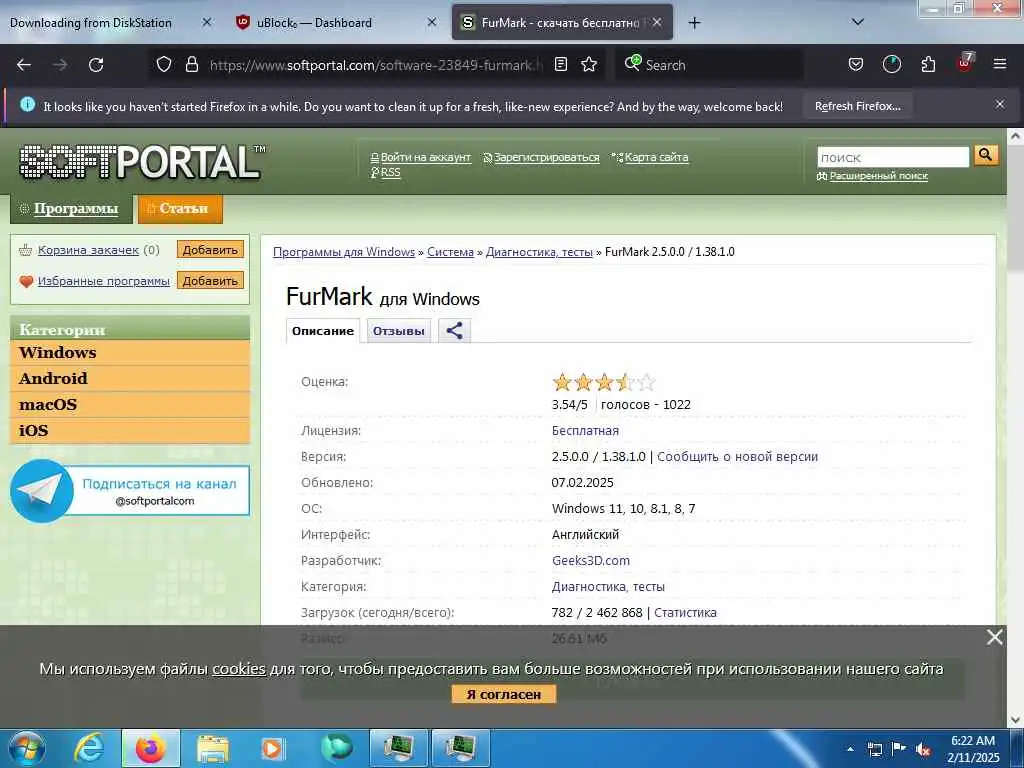This screenshot has width=1024, height=768.
Task: Open the Pocket save icon
Action: click(856, 65)
